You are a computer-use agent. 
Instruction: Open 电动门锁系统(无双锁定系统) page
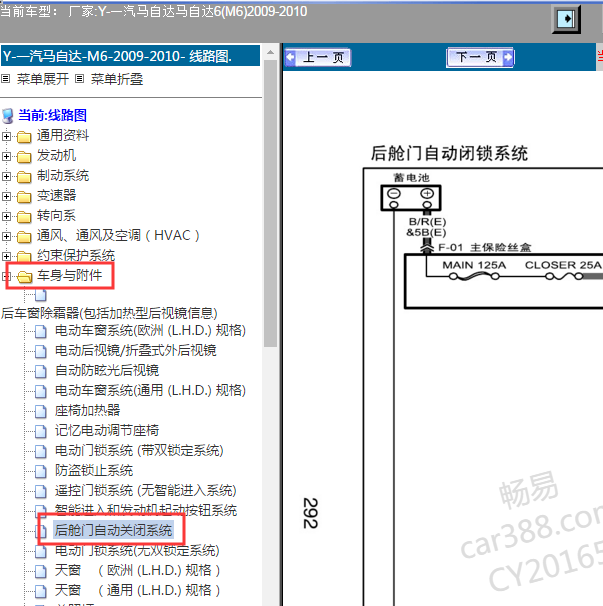pos(137,551)
